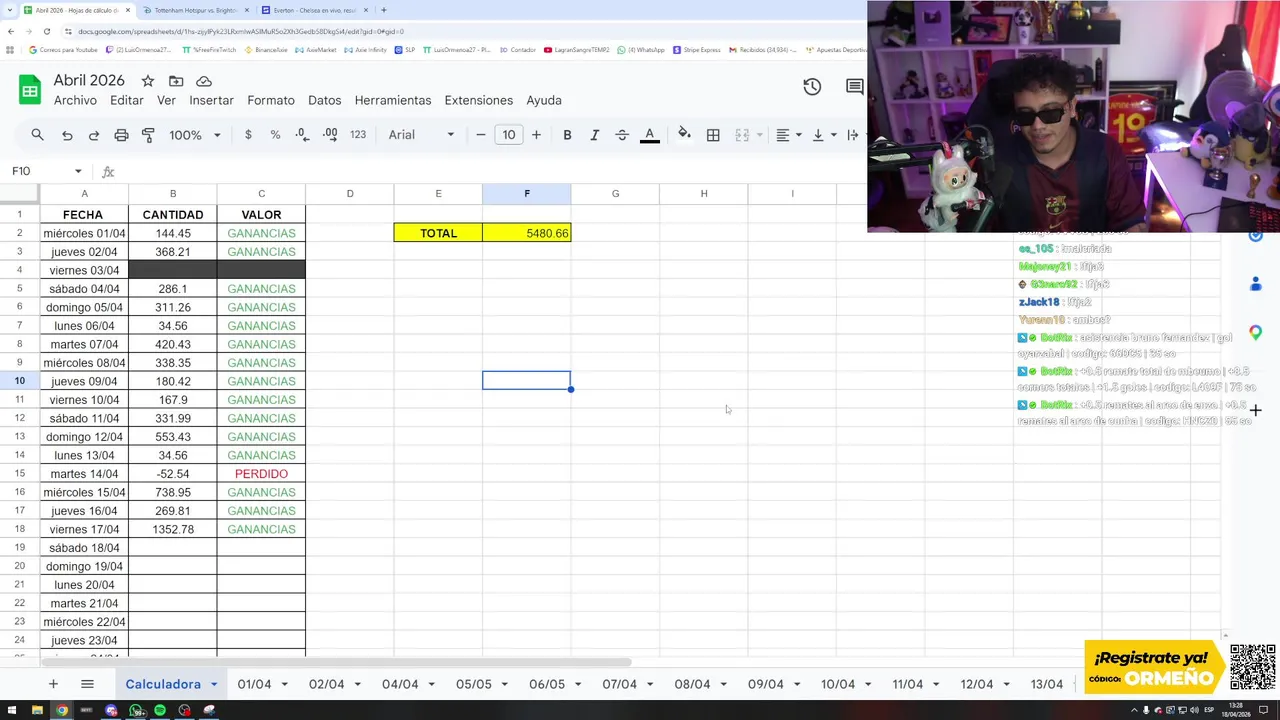Open the 01/04 sheet tab arrow

[285, 685]
